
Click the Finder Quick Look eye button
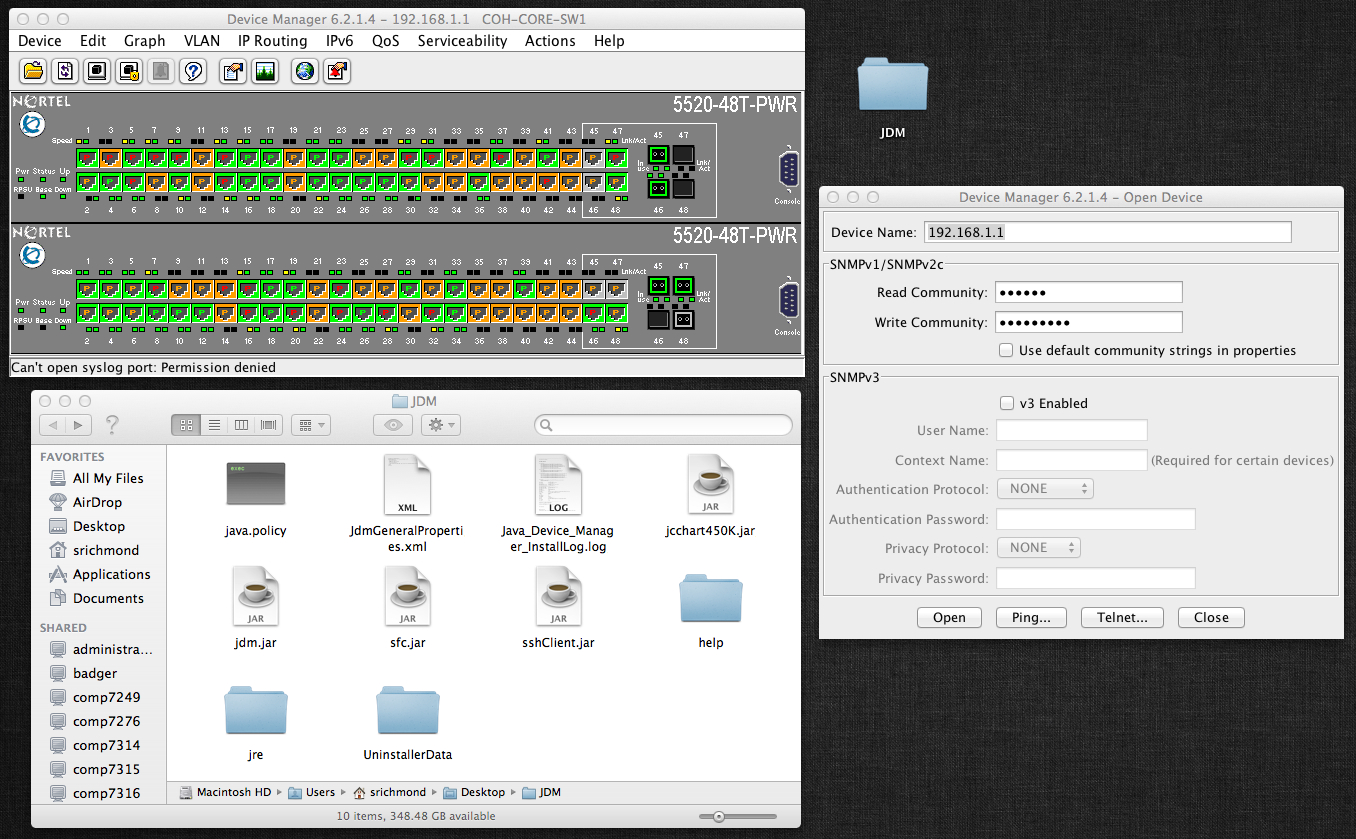[392, 425]
